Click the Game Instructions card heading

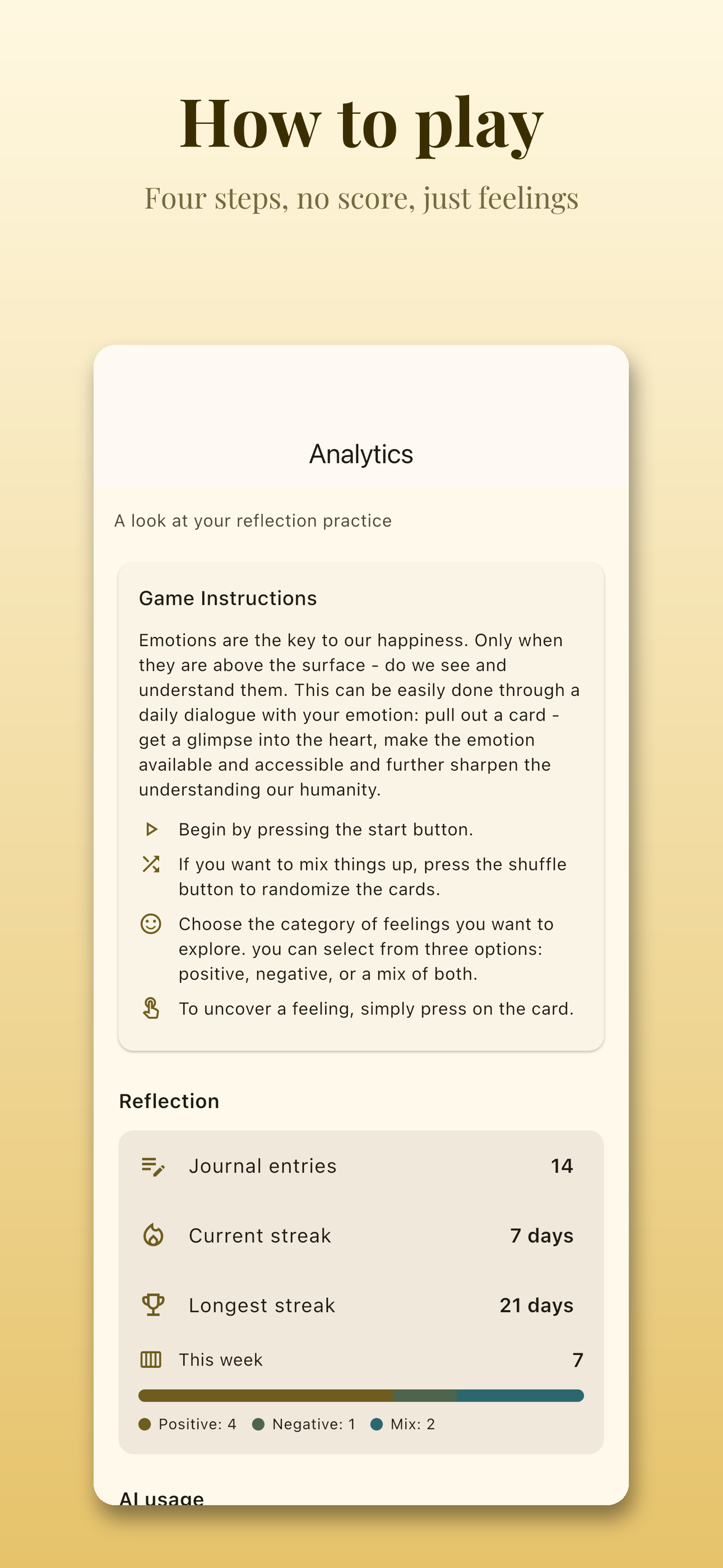coord(228,598)
